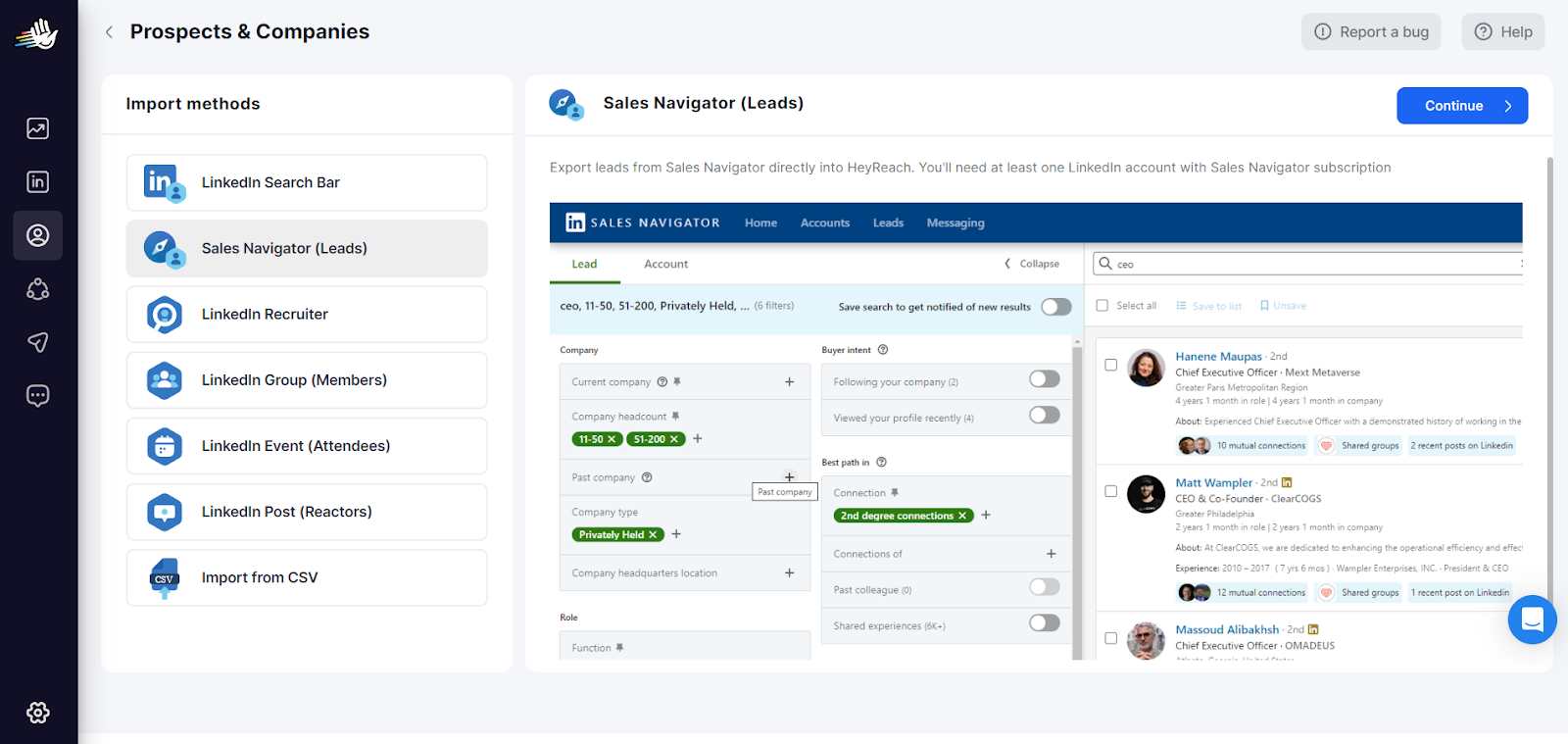
Task: Open the LinkedIn accounts sidebar icon
Action: (x=37, y=181)
